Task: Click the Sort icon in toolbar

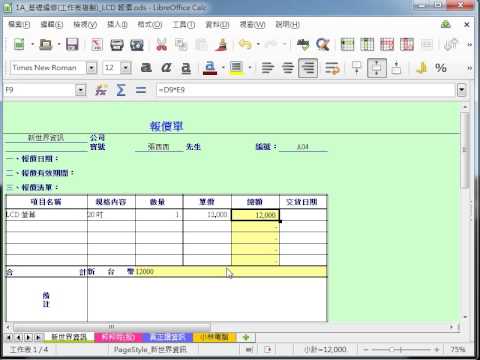Action: (x=451, y=44)
